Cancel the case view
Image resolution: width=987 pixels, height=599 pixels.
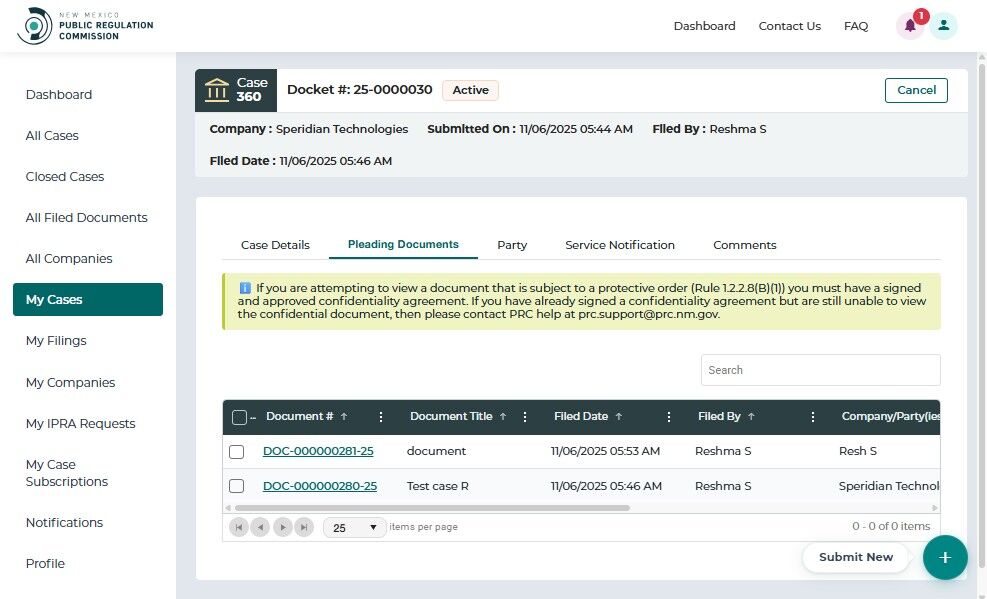pyautogui.click(x=916, y=90)
